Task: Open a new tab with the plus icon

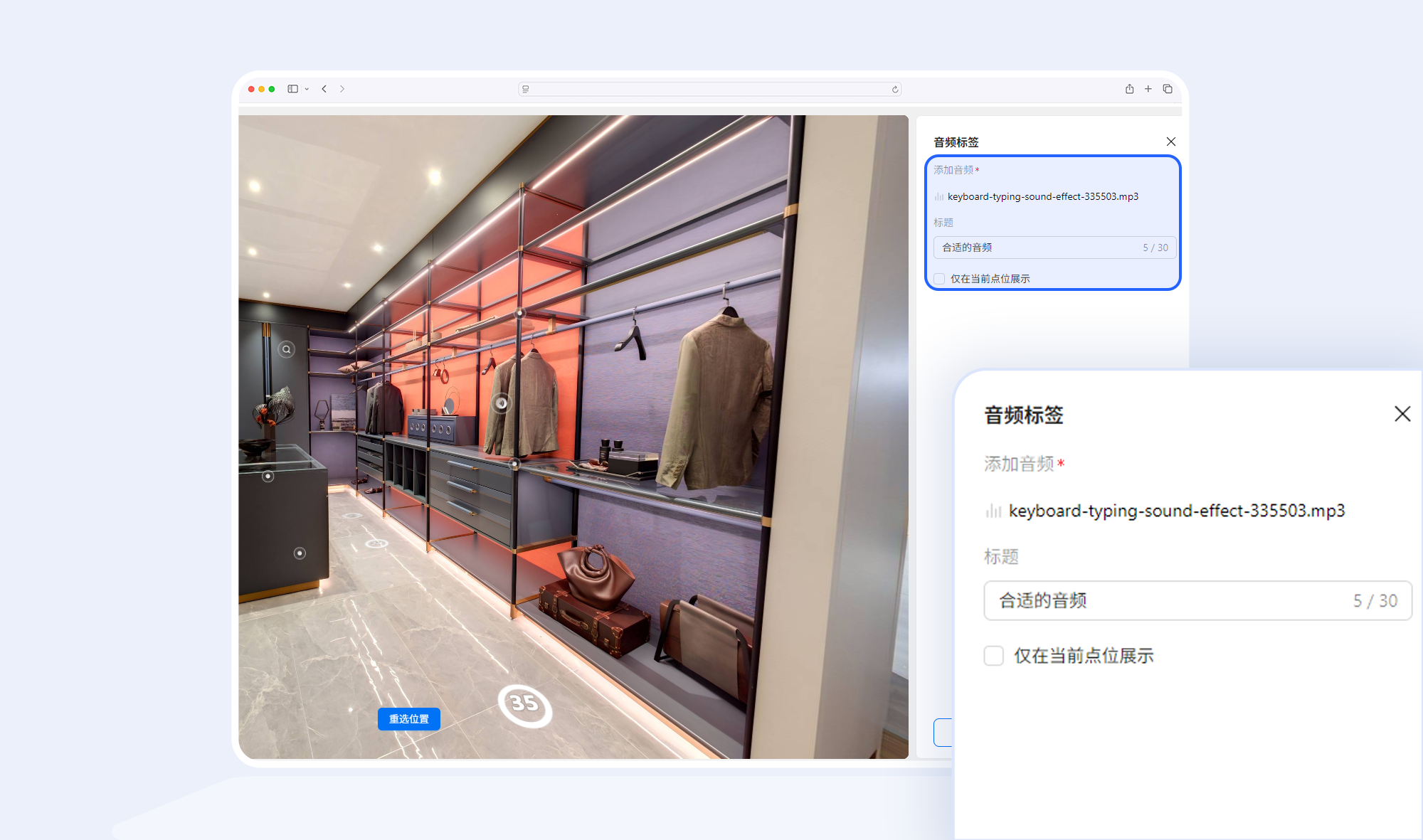Action: (1148, 89)
